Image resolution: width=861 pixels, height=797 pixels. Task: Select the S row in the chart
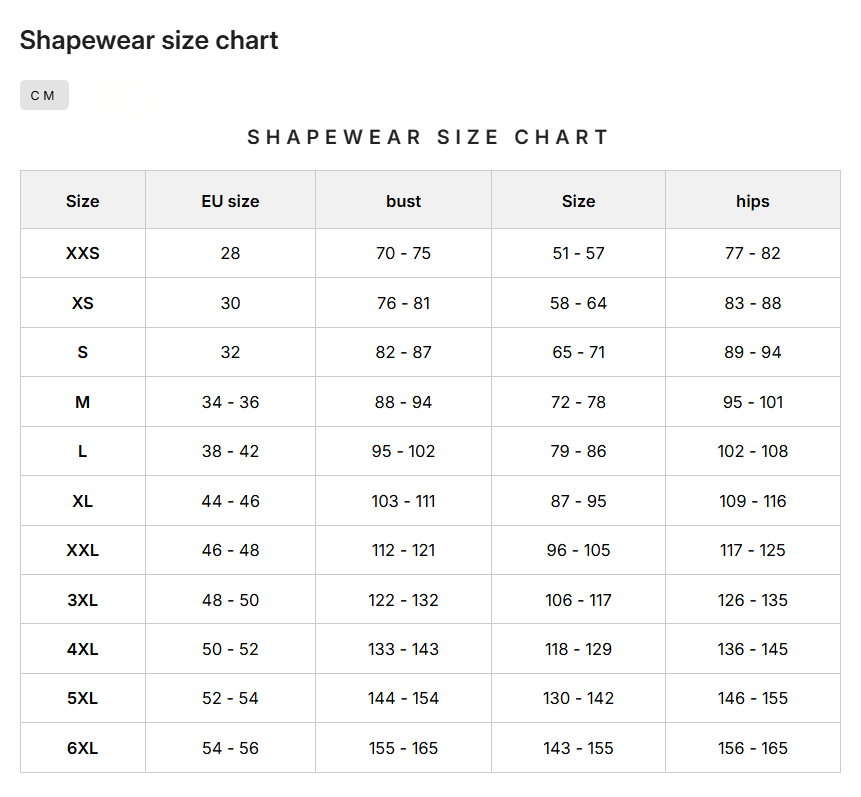[82, 352]
